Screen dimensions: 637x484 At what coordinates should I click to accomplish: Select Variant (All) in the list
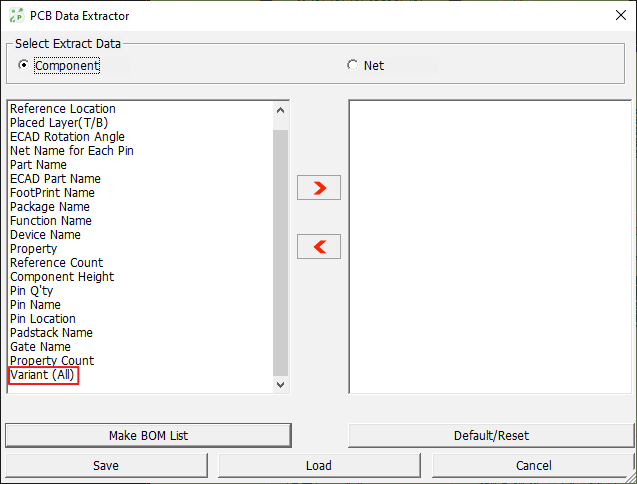point(42,375)
